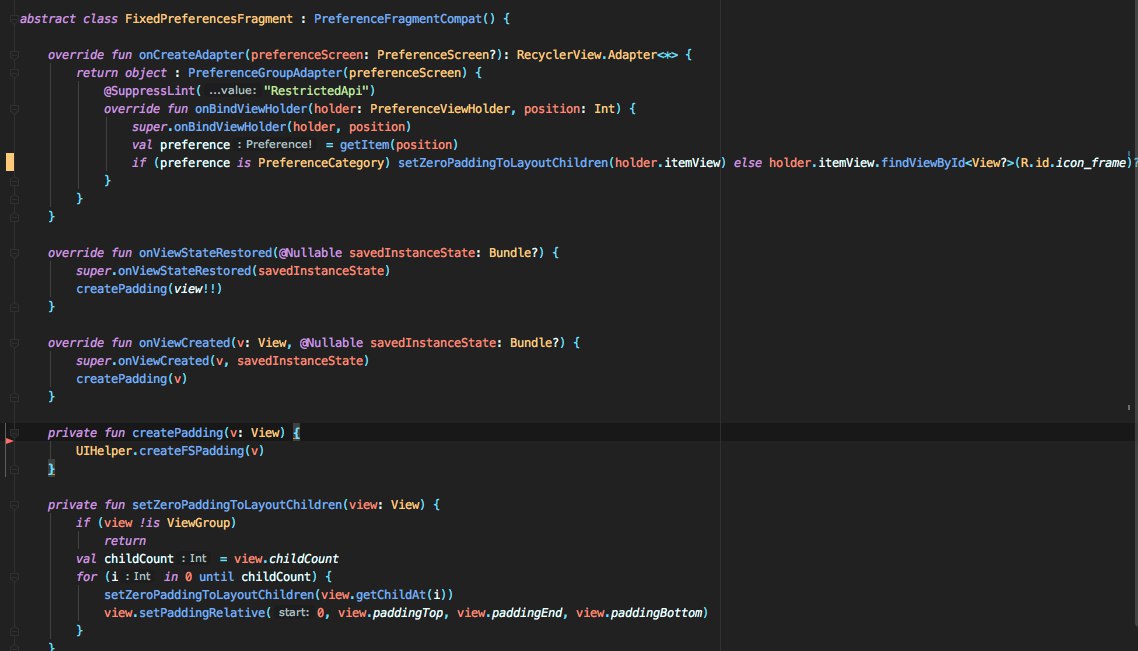The width and height of the screenshot is (1138, 651).
Task: Click the 'start:' parameter hint
Action: [x=294, y=613]
